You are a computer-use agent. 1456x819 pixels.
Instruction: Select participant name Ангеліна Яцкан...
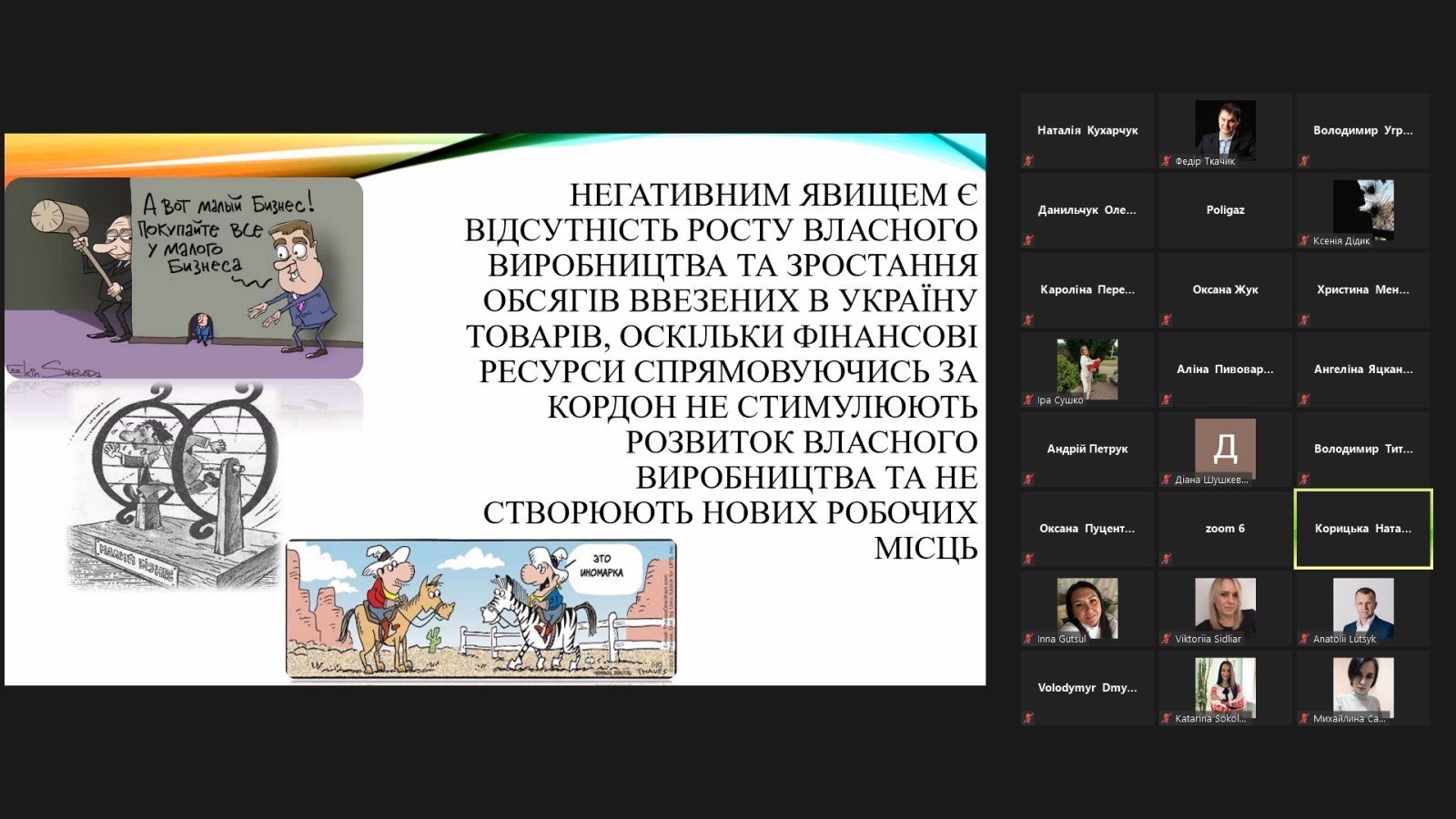(1363, 369)
